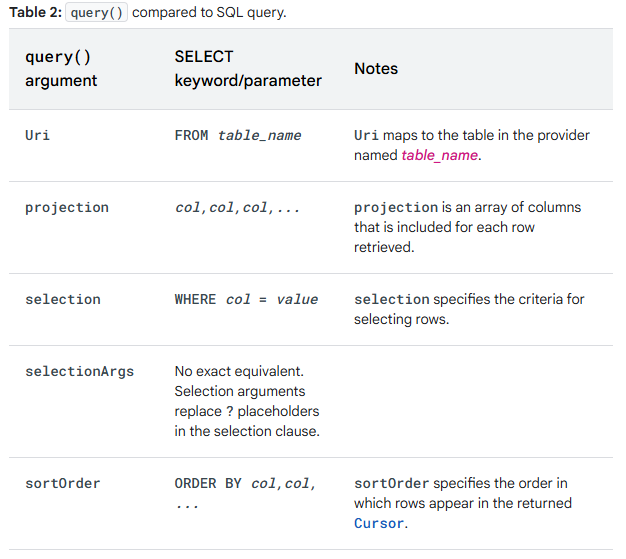Click the 'FROM table_name' code cell
The height and width of the screenshot is (559, 626).
[x=238, y=135]
